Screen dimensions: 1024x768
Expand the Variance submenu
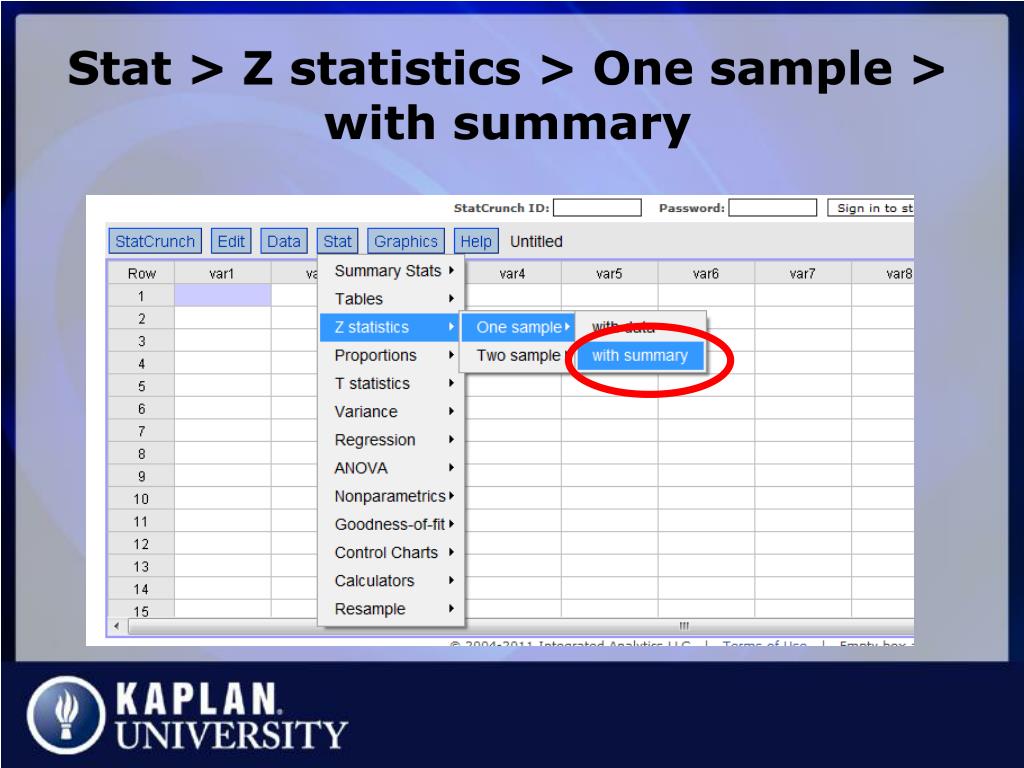coord(392,411)
